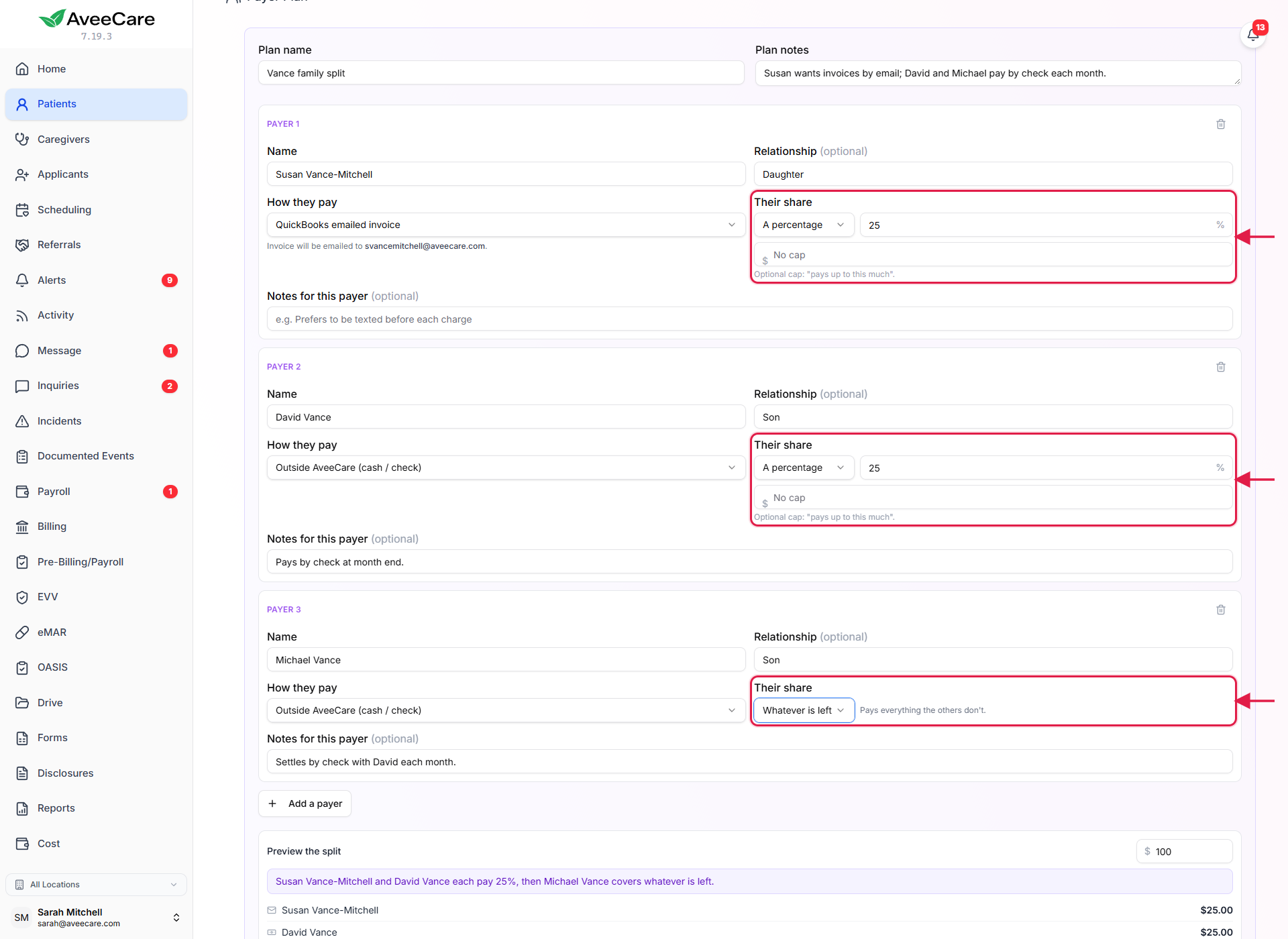Screen dimensions: 1288x939
Task: Delete Payer 2 with trash icon
Action: pyautogui.click(x=1221, y=367)
